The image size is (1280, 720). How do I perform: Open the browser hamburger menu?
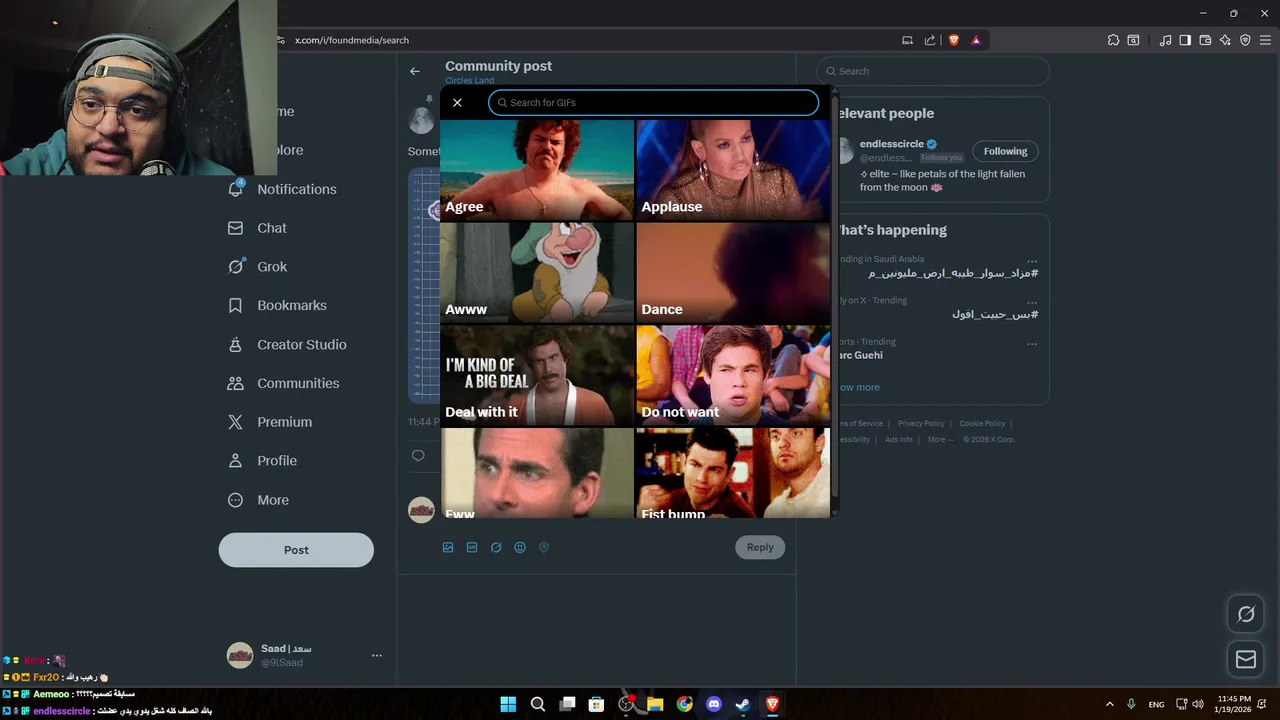[1265, 40]
